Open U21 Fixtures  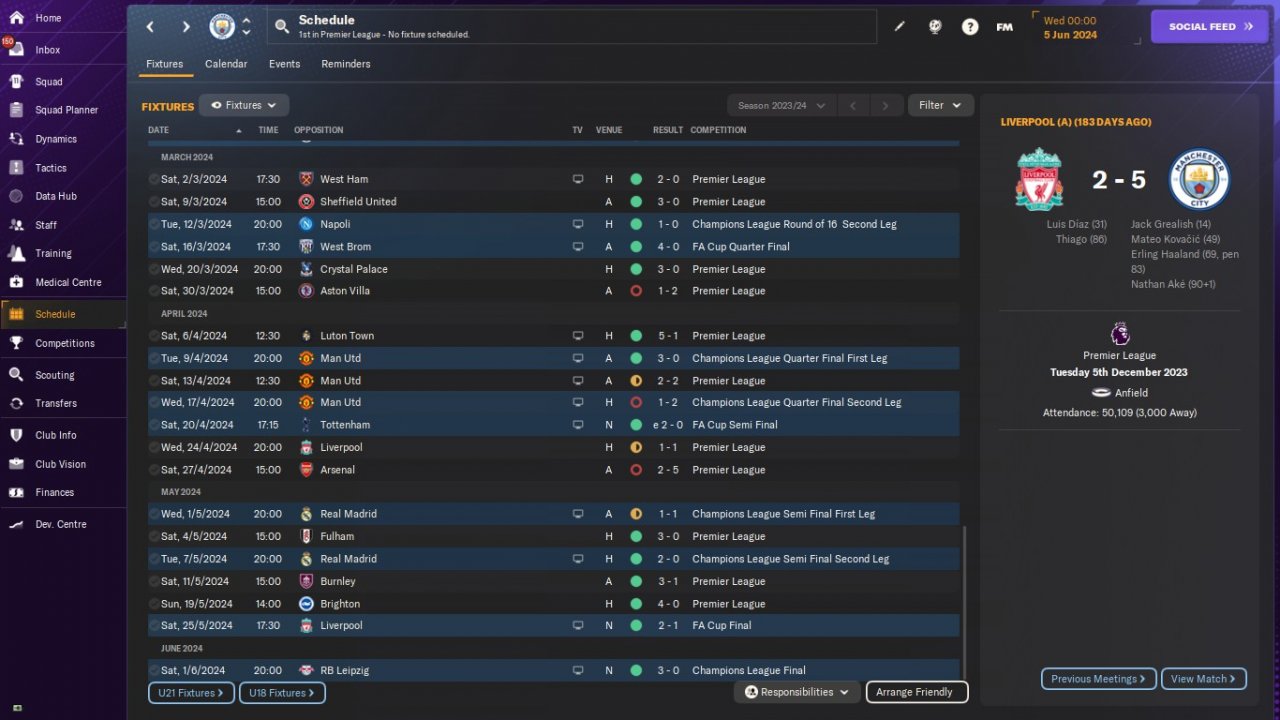(x=192, y=692)
